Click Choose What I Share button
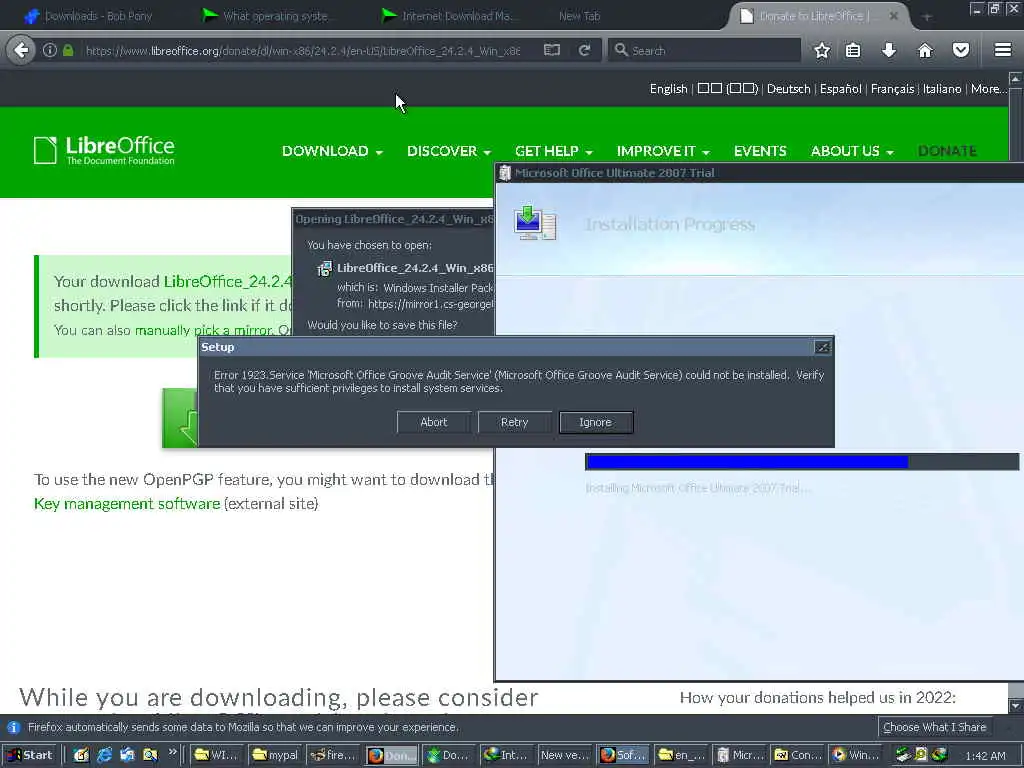The image size is (1024, 768). 934,727
